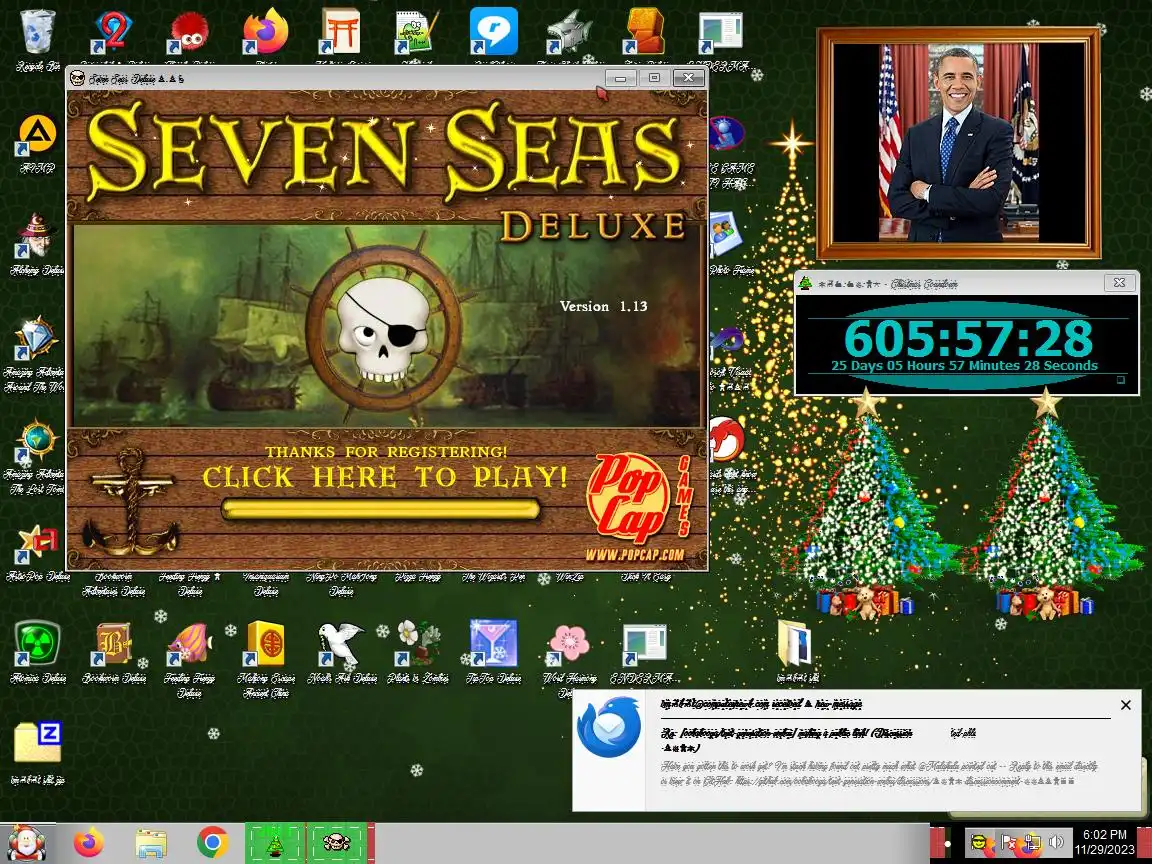This screenshot has height=864, width=1152.
Task: Open Amazing Adventures The Lost Tomb shortcut
Action: pyautogui.click(x=37, y=441)
